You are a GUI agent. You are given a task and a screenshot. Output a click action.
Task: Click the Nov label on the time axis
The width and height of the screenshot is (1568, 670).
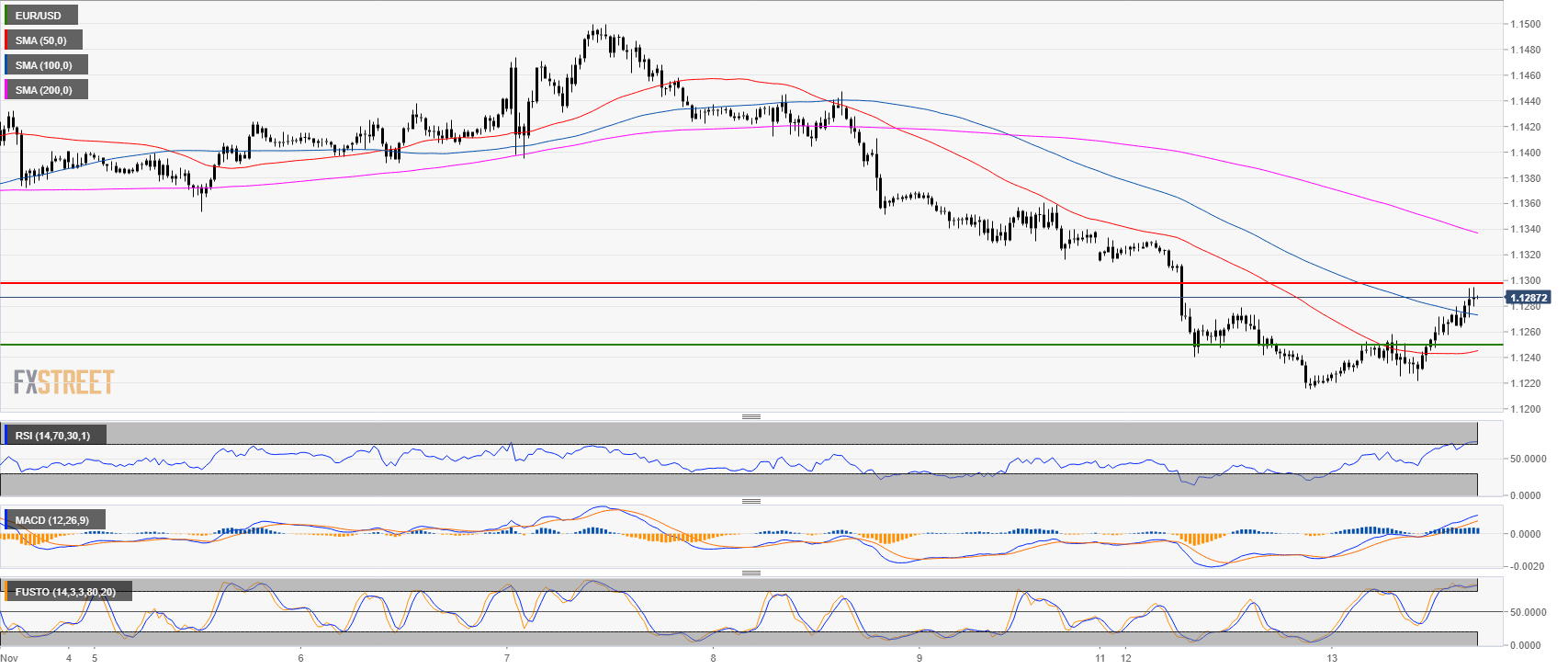(9, 658)
